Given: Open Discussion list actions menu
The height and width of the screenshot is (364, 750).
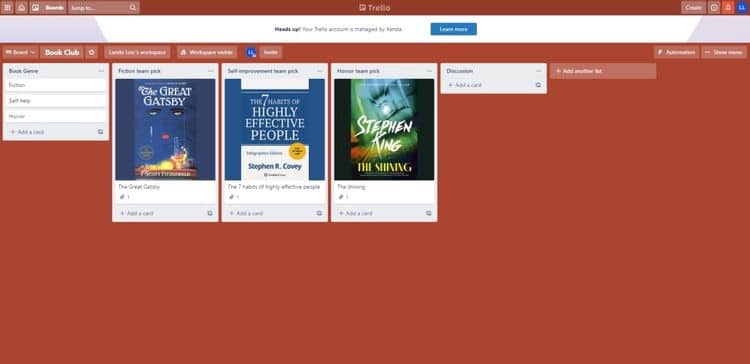Looking at the screenshot, I should (539, 71).
